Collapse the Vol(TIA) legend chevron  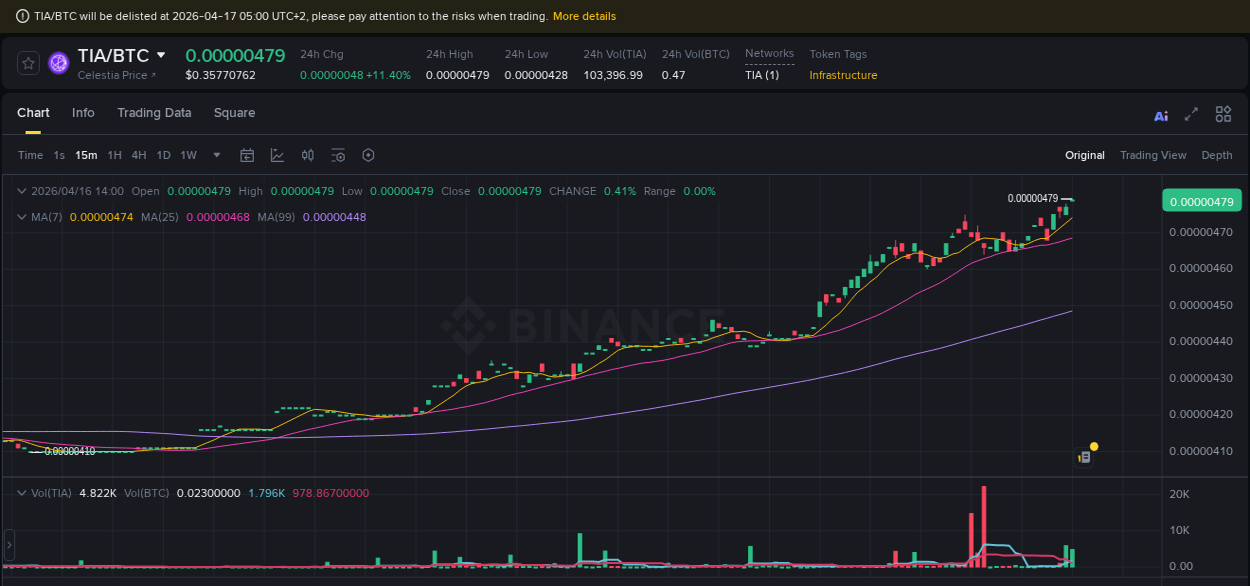pos(23,493)
